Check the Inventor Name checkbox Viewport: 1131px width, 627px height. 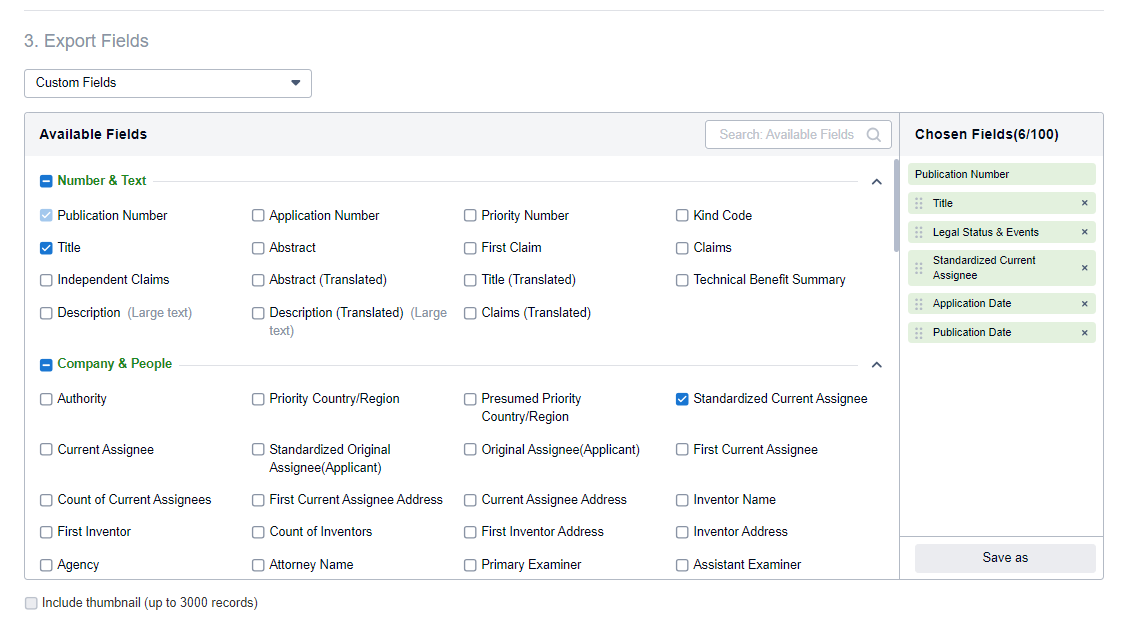pos(682,499)
